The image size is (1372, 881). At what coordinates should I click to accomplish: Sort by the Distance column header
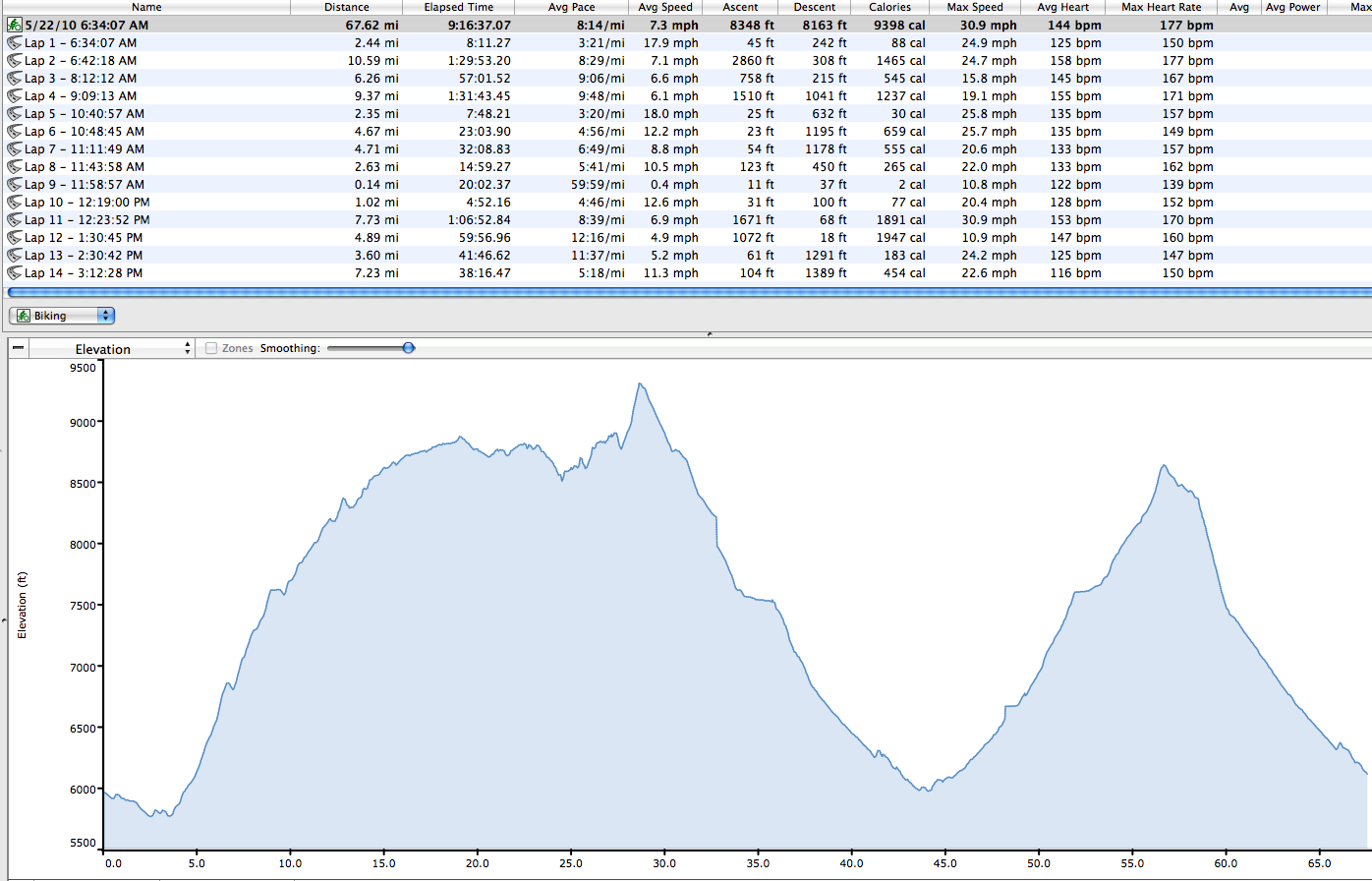point(346,7)
